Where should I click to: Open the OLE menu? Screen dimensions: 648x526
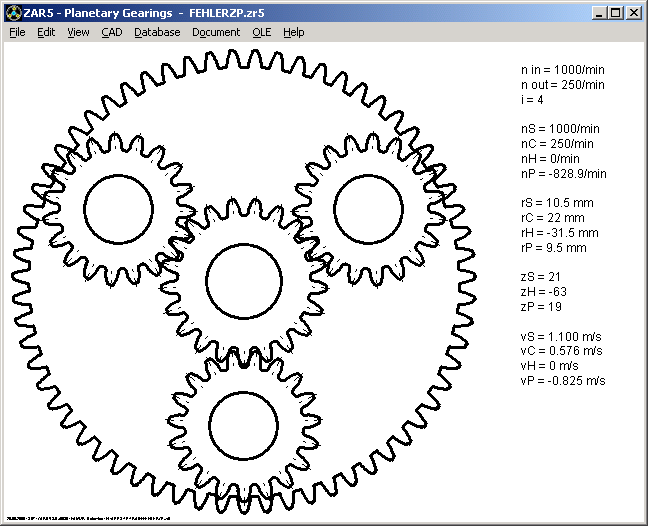261,32
